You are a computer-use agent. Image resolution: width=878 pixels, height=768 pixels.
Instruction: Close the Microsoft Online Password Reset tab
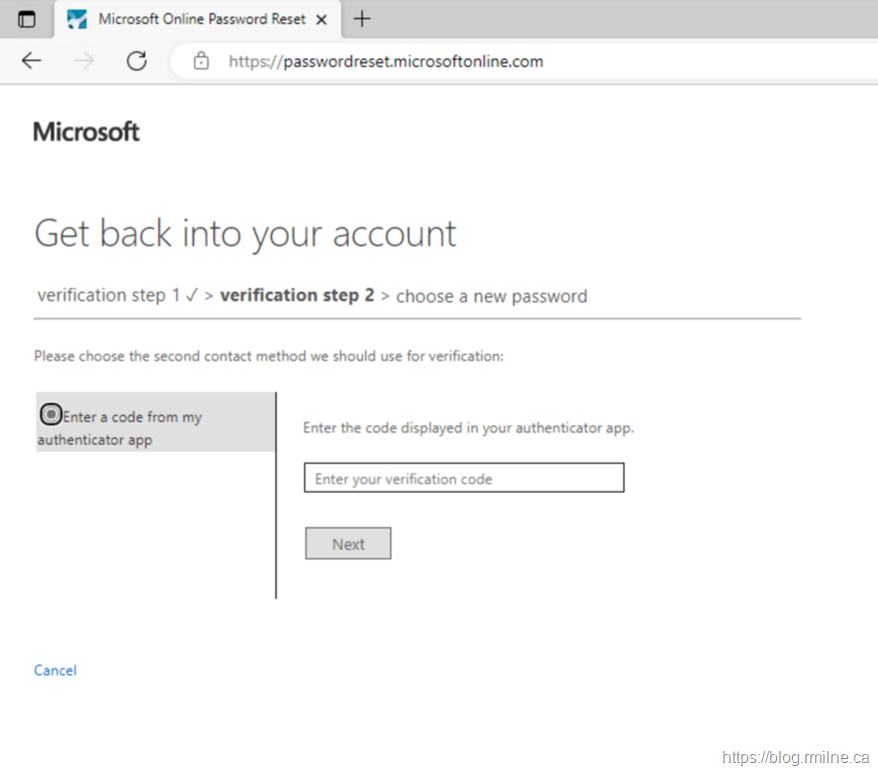[321, 19]
